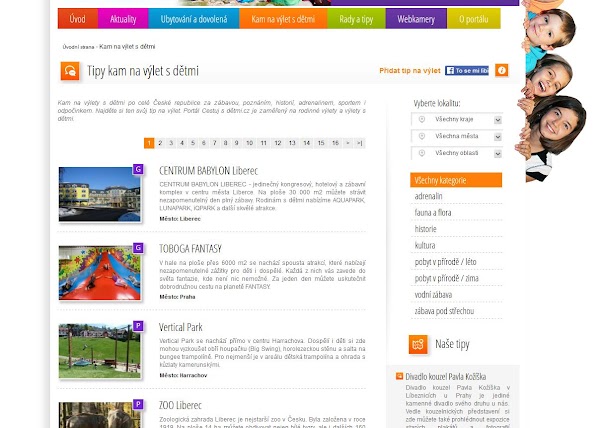Click G badge on CENTRUM BABYLON thumbnail
Screen dimensions: 600x428
[138, 169]
